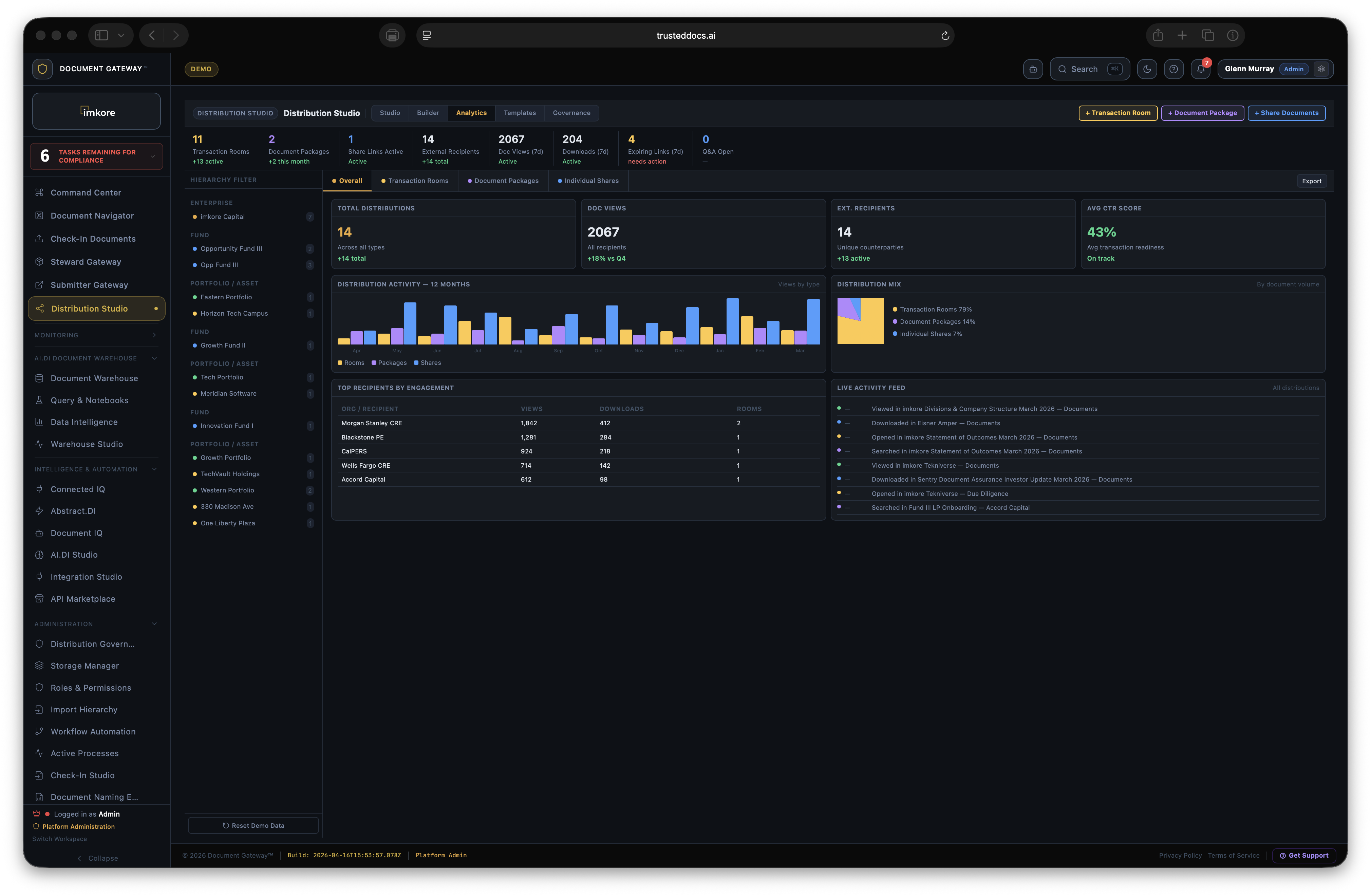Open browser sidebar dropdown arrow
This screenshot has width=1371, height=896.
coord(121,36)
